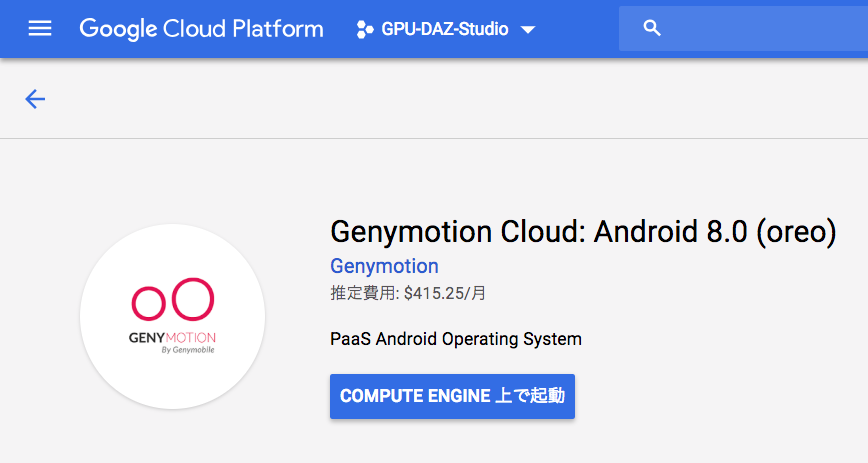Click the Genymotion Cloud: Android 8.0 heading
868x463 pixels.
[x=583, y=231]
